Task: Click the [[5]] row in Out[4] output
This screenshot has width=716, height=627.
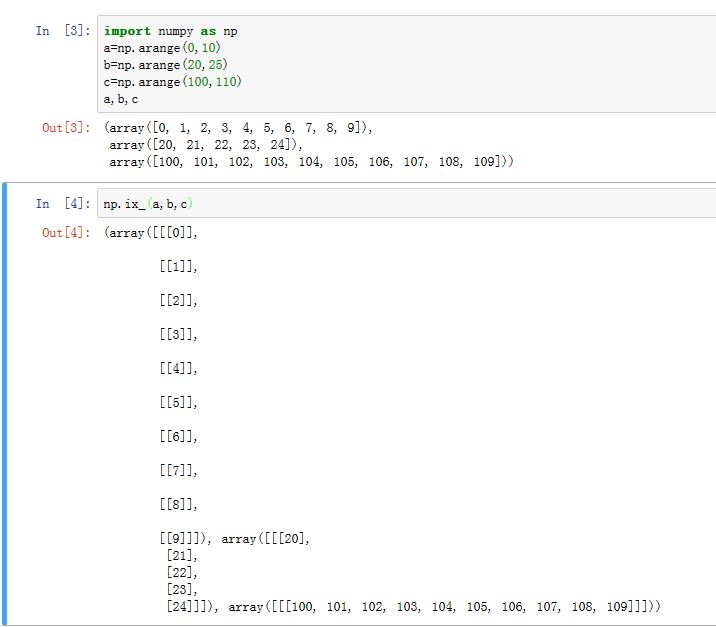Action: pos(178,403)
